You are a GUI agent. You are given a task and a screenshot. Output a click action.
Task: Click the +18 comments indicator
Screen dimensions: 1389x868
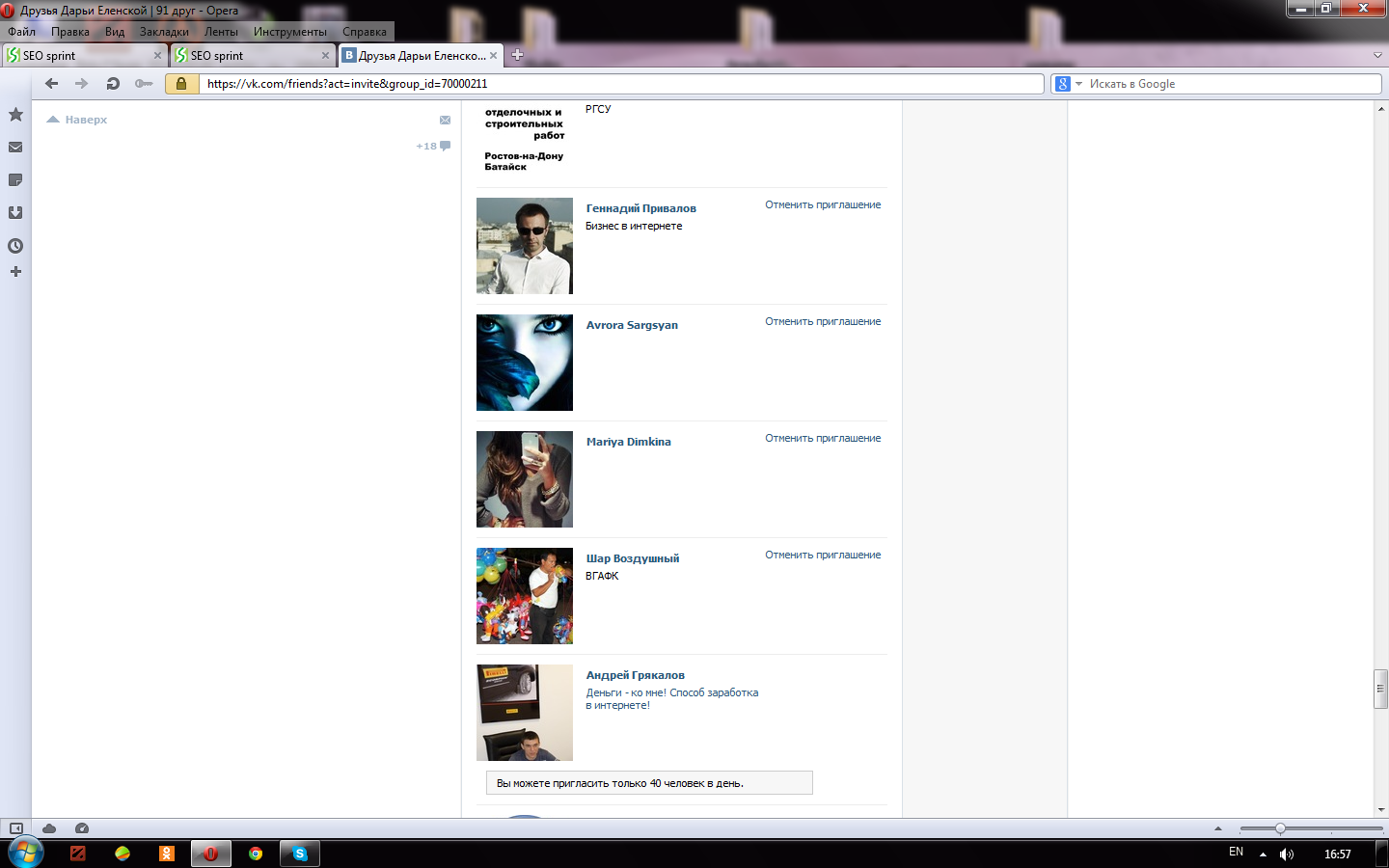(x=433, y=147)
